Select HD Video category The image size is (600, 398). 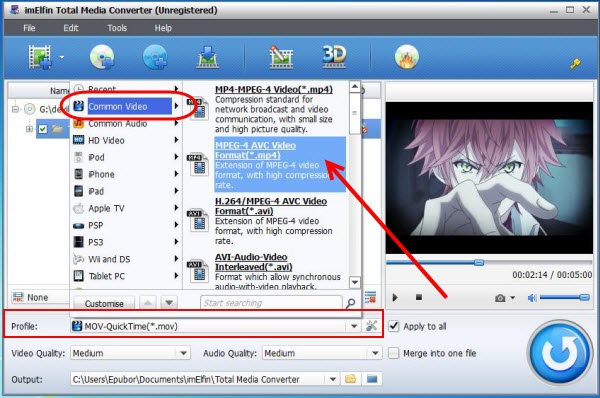coord(126,140)
